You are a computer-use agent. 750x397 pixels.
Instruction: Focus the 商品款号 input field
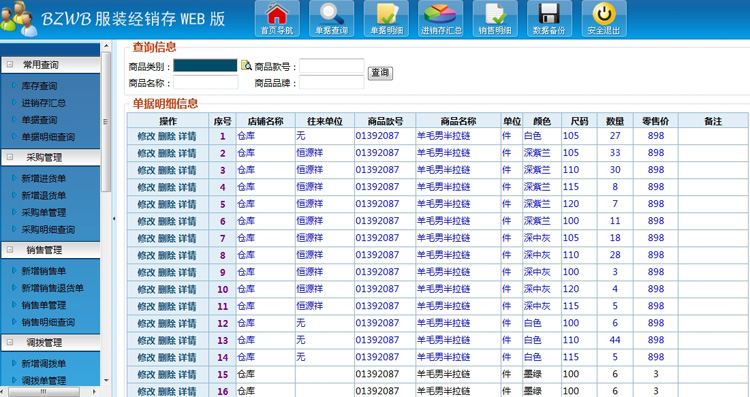point(331,66)
